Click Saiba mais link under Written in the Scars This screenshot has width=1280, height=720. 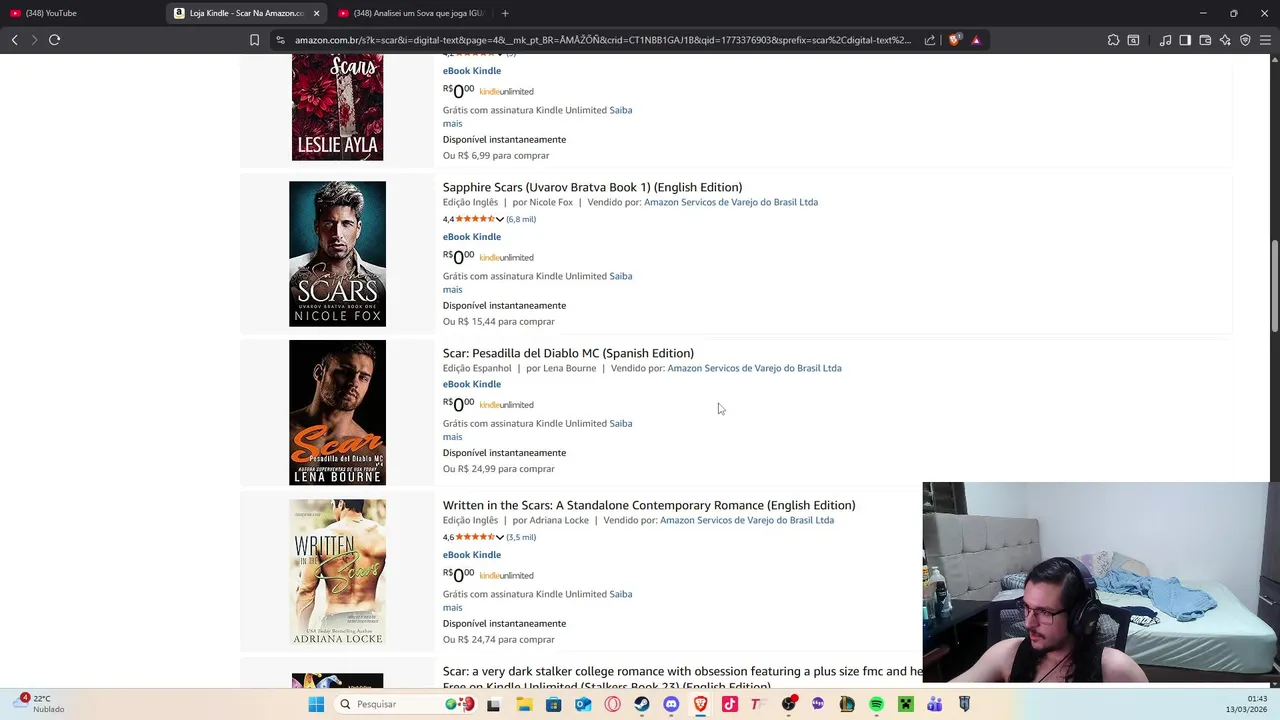pos(620,594)
